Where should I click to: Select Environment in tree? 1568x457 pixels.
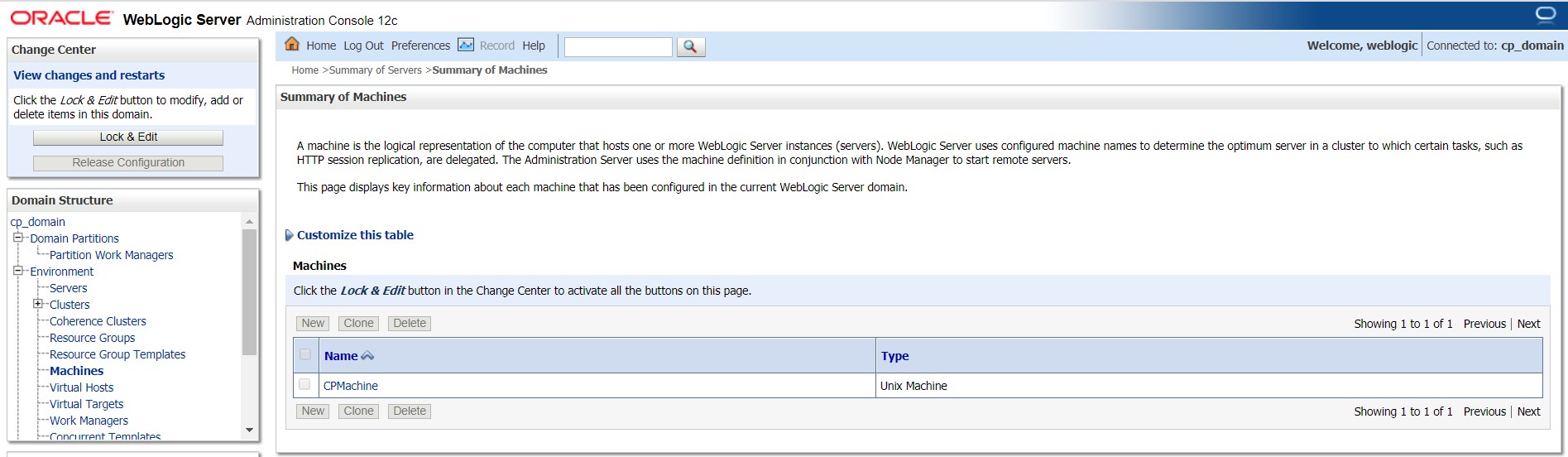62,272
